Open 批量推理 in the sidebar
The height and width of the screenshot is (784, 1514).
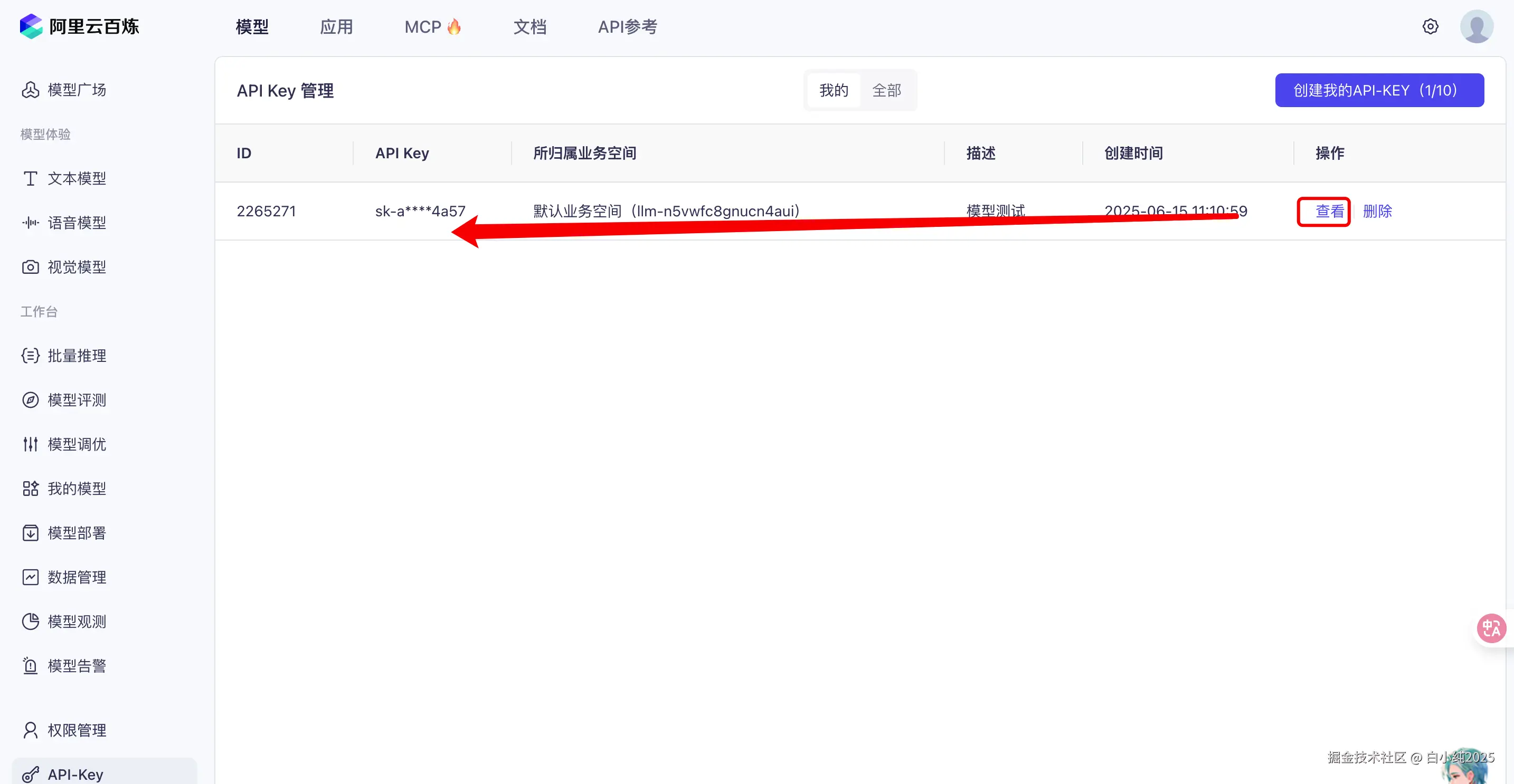tap(77, 356)
